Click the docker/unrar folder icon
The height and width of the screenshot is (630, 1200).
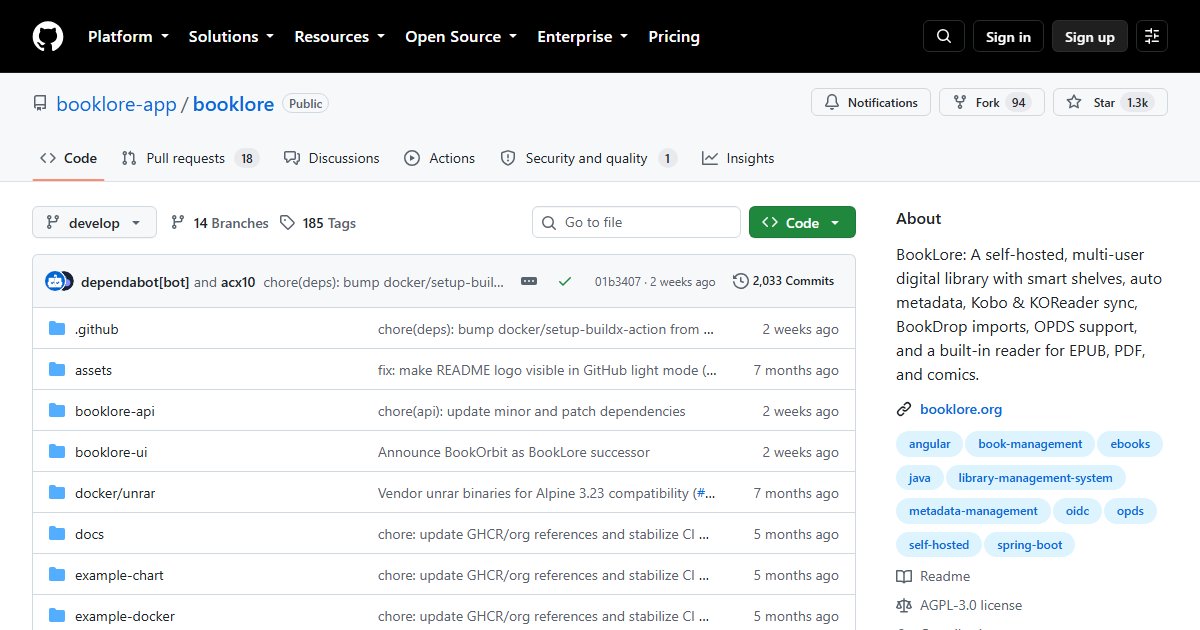click(x=57, y=493)
